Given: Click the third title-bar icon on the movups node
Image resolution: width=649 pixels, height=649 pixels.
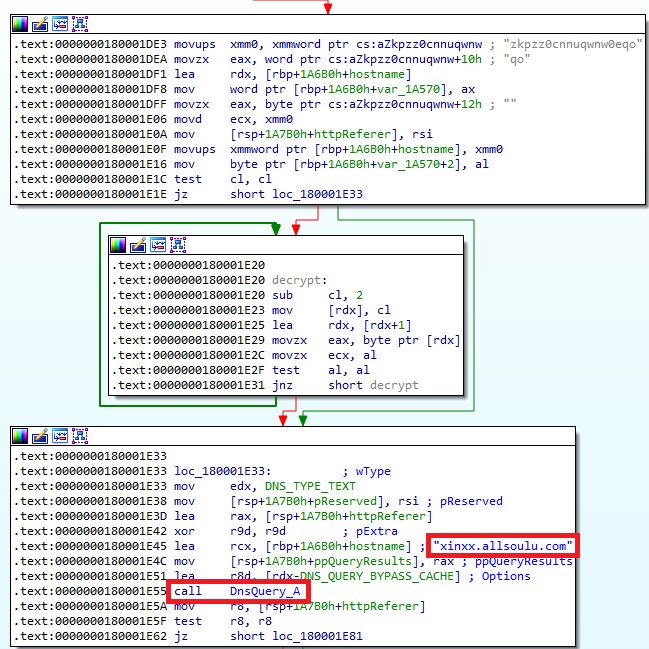Looking at the screenshot, I should point(60,24).
